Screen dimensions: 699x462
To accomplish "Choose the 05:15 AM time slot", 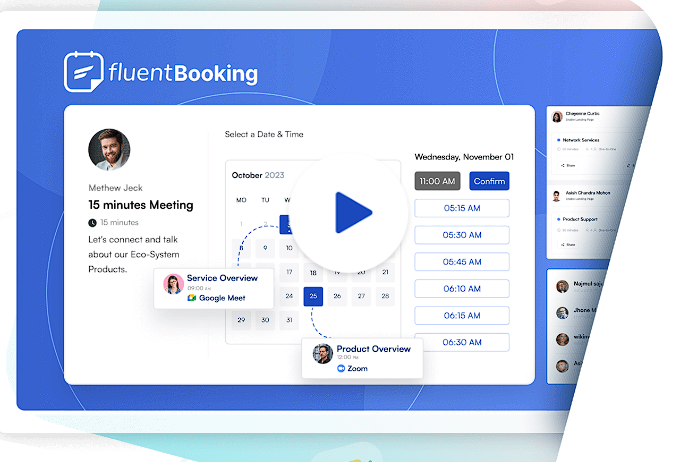I will [x=461, y=208].
